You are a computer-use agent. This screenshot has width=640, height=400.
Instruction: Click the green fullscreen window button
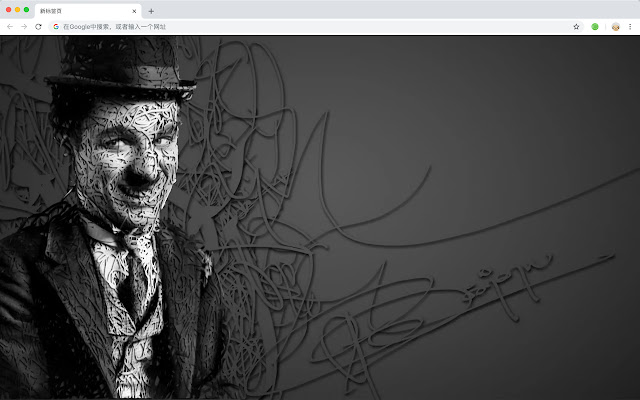tap(27, 9)
